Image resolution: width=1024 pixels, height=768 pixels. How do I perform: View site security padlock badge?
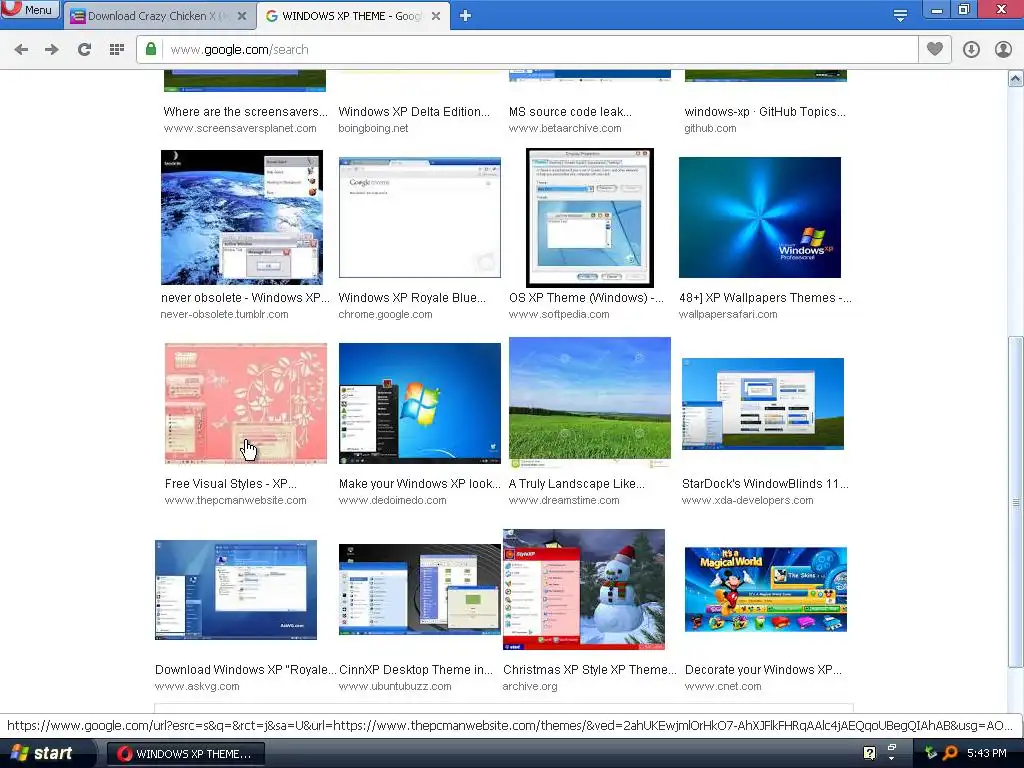click(151, 49)
